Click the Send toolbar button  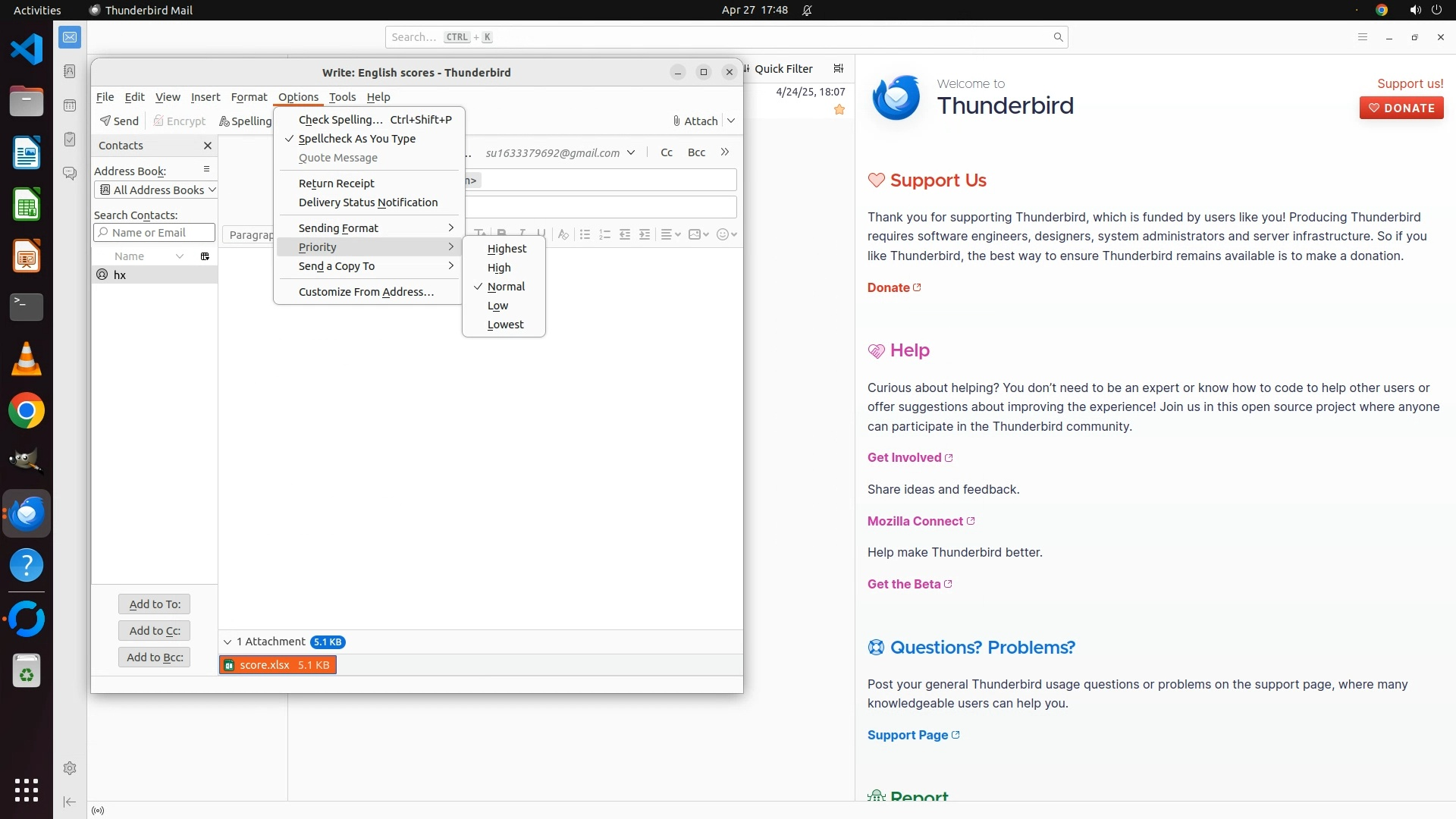point(119,121)
